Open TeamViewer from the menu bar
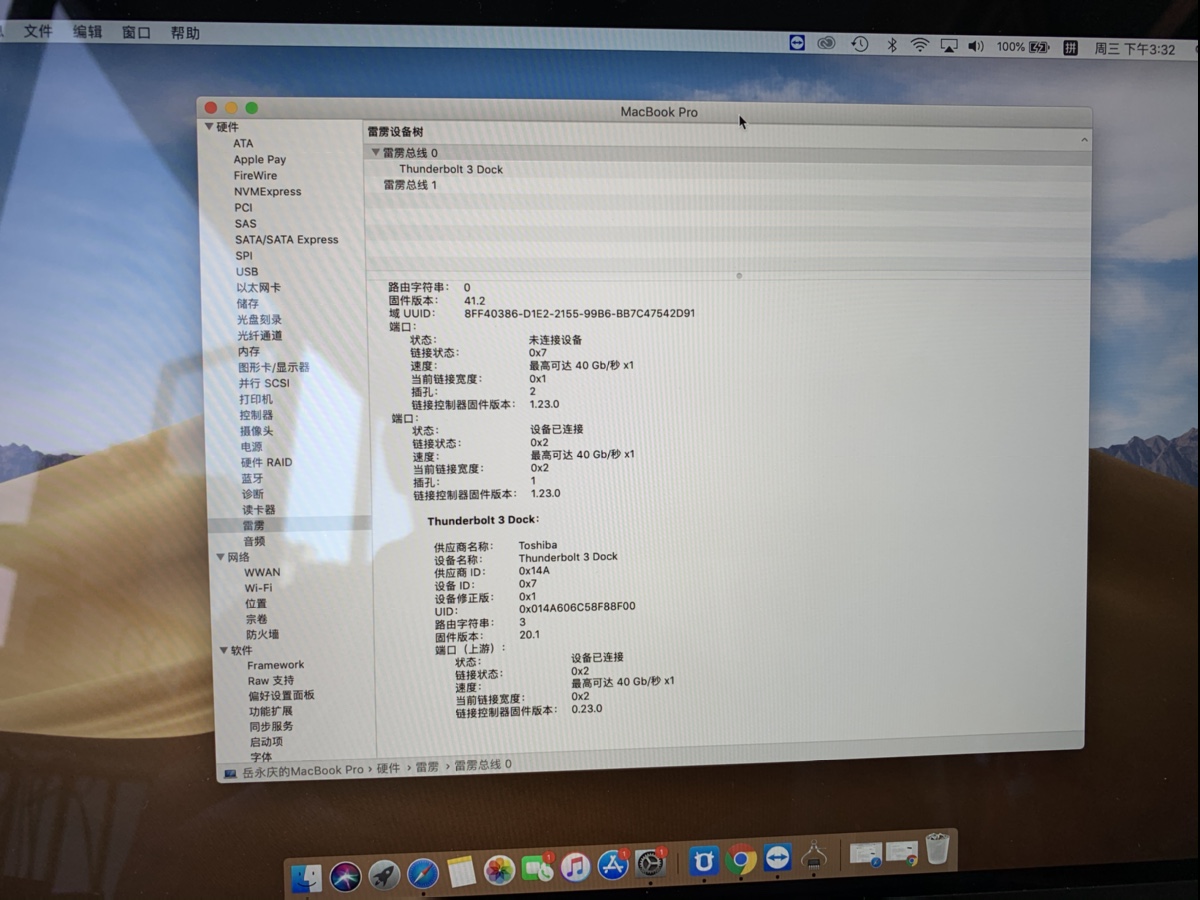This screenshot has height=900, width=1200. coord(797,43)
